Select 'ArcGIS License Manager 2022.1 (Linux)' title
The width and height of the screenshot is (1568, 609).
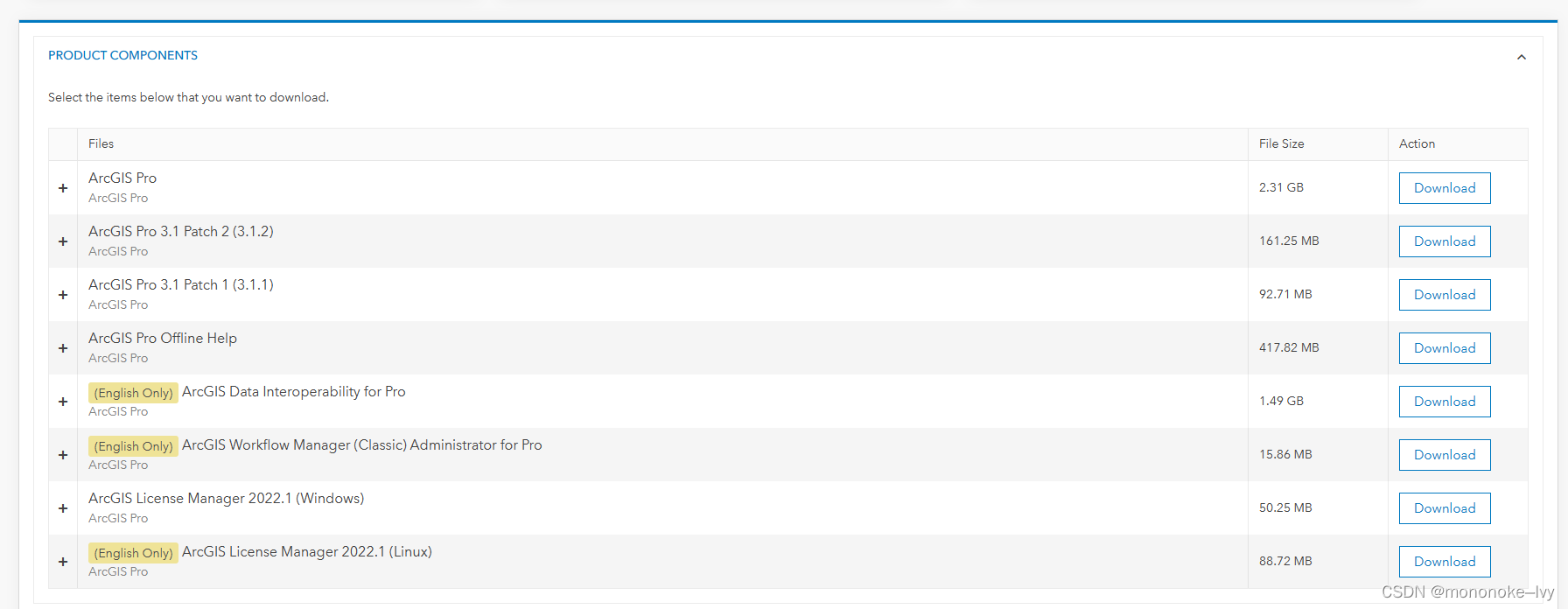point(307,551)
